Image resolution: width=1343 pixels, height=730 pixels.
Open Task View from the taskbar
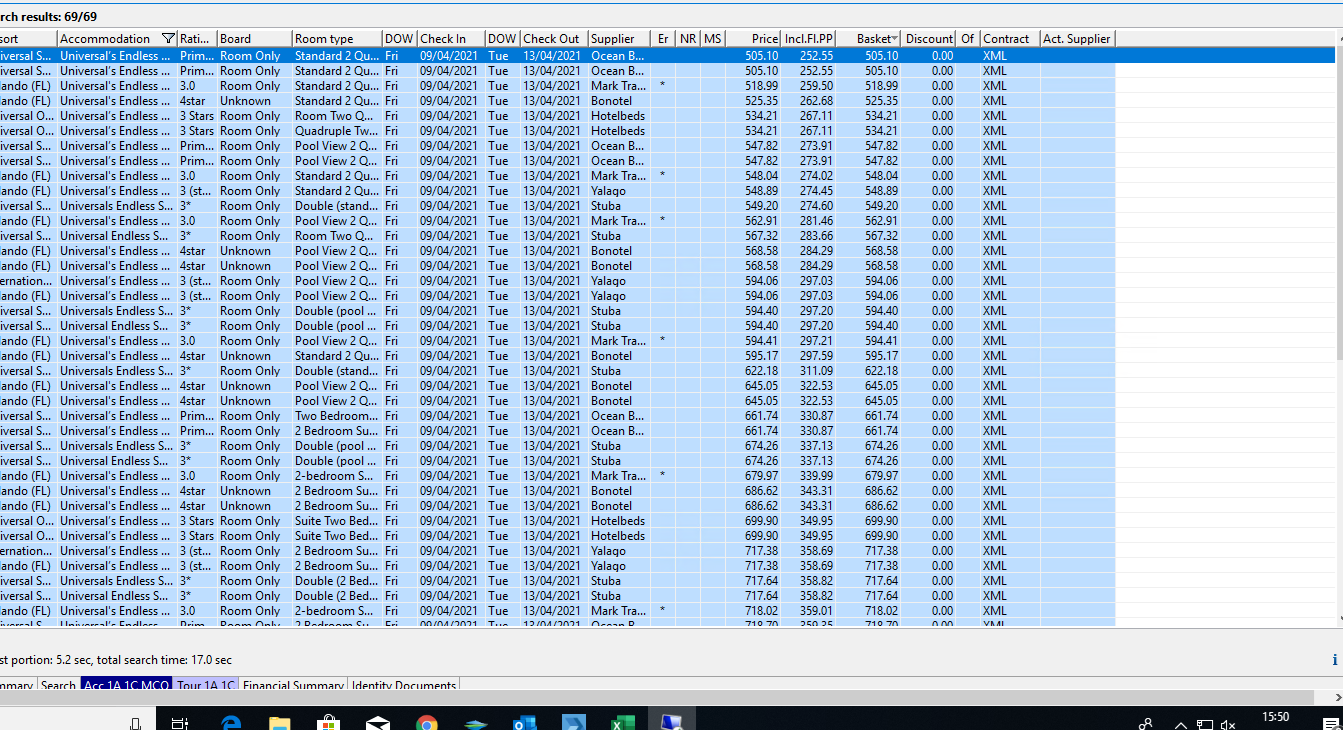tap(180, 722)
